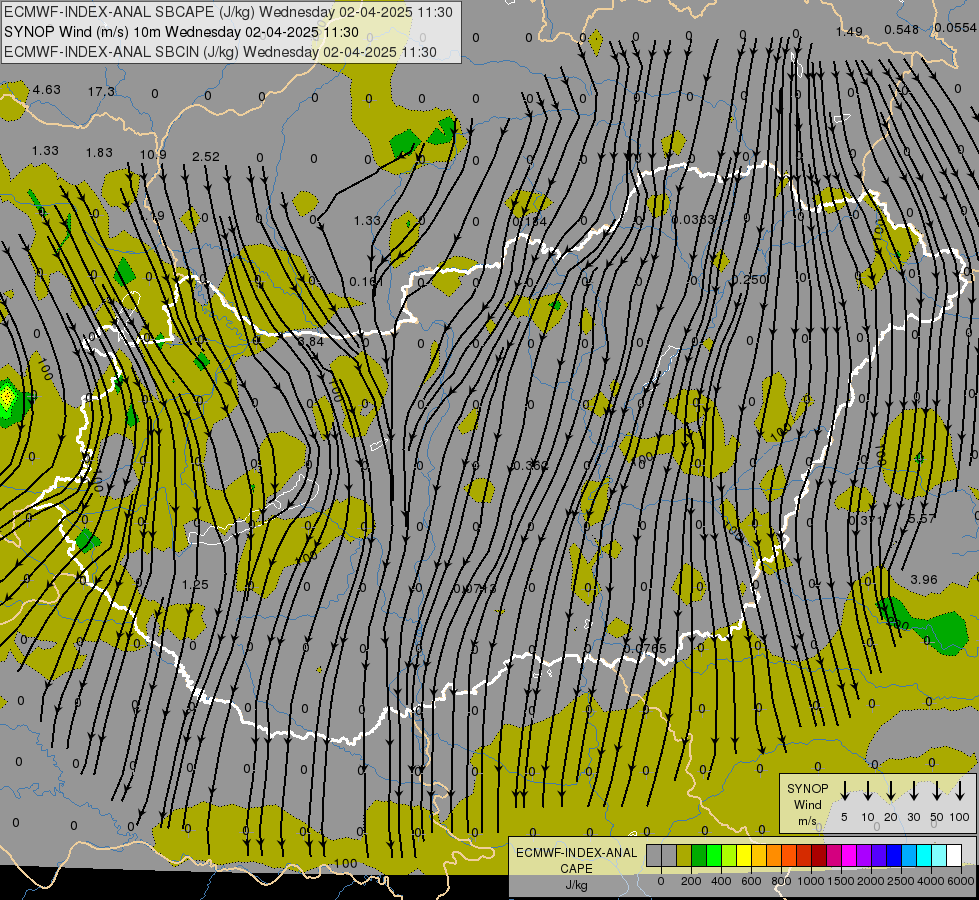The image size is (979, 900).
Task: Click the 3.84 value on the map
Action: (311, 341)
